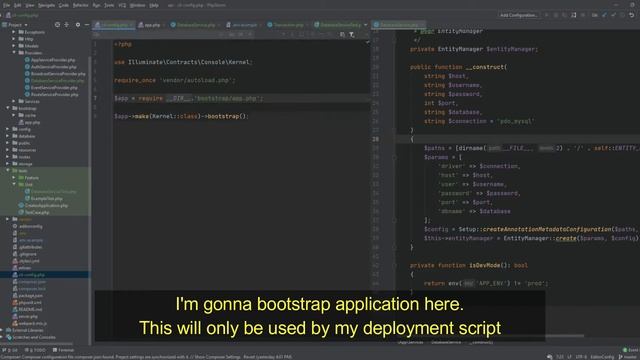
Task: Expand the database folder
Action: coord(8,136)
